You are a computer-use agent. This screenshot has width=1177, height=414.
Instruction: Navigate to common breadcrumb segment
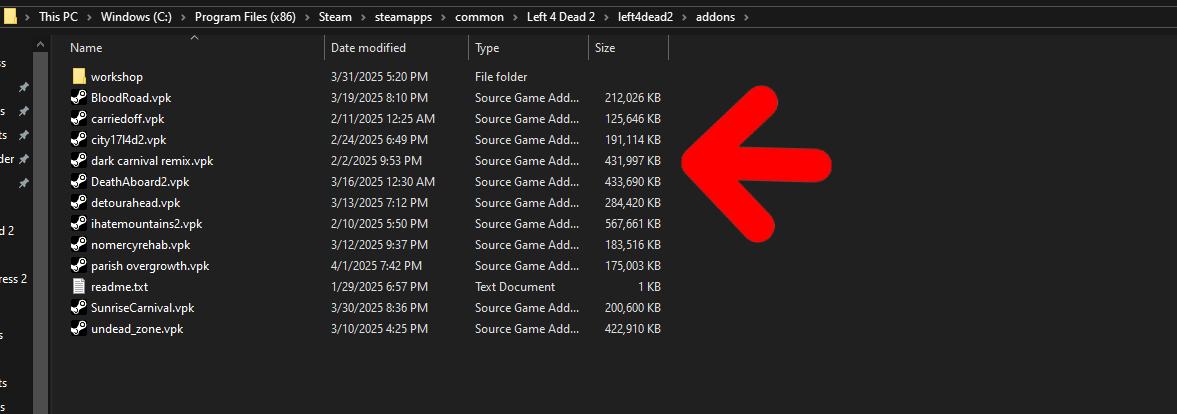click(479, 16)
